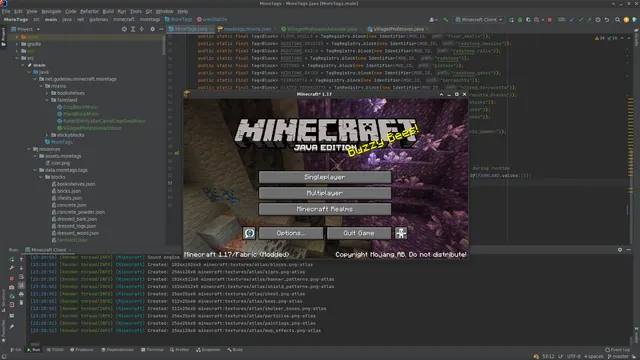Open Event Log in status bar
This screenshot has width=640, height=360.
[618, 350]
